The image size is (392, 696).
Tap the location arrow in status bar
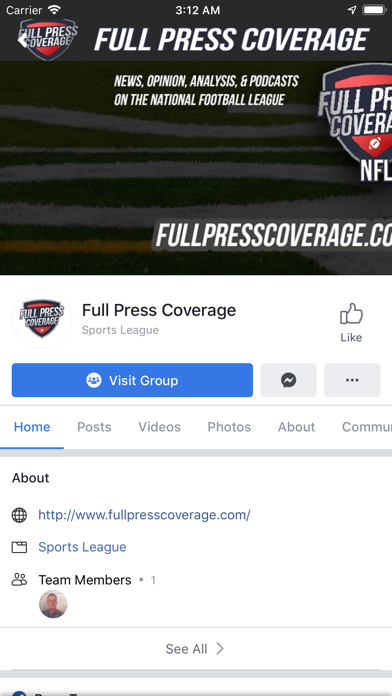point(352,10)
